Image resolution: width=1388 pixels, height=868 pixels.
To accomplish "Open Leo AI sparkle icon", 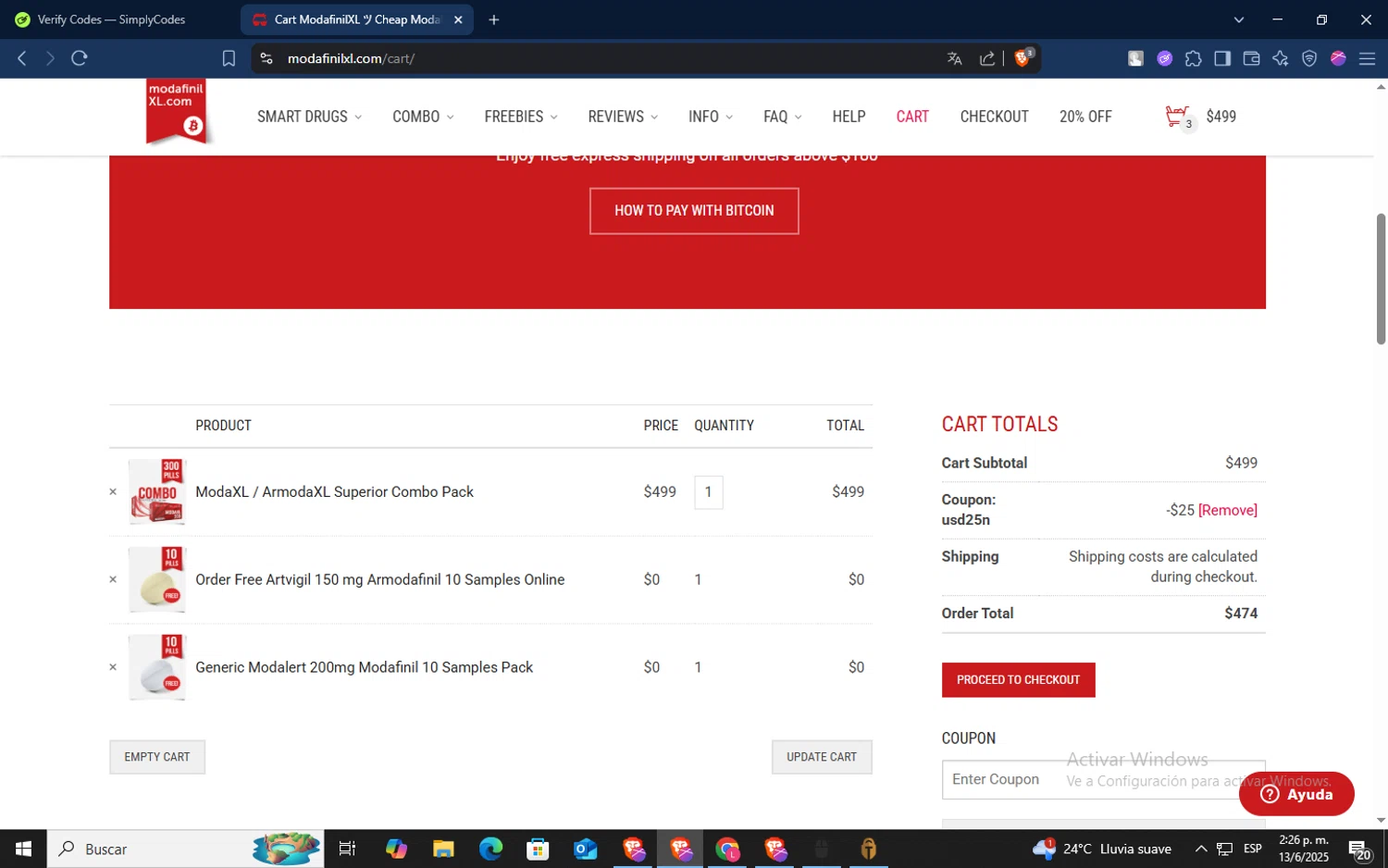I will pyautogui.click(x=1281, y=58).
